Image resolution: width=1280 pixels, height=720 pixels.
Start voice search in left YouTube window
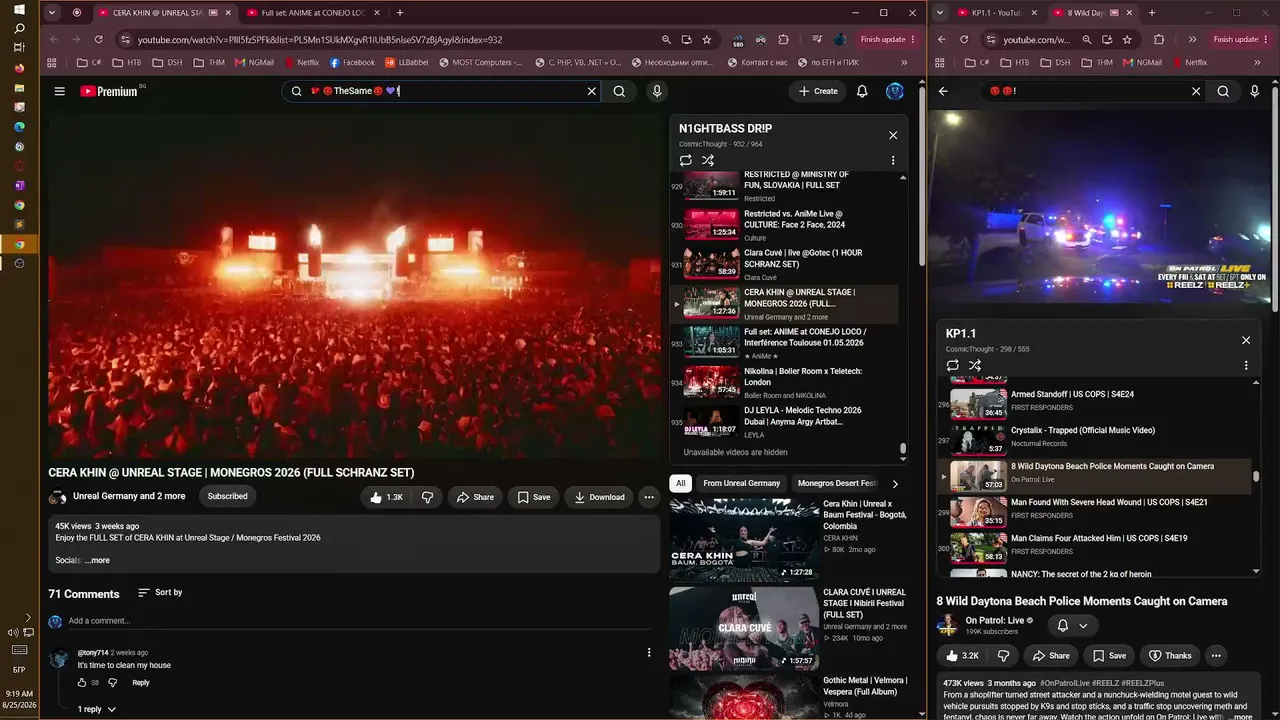(x=657, y=91)
